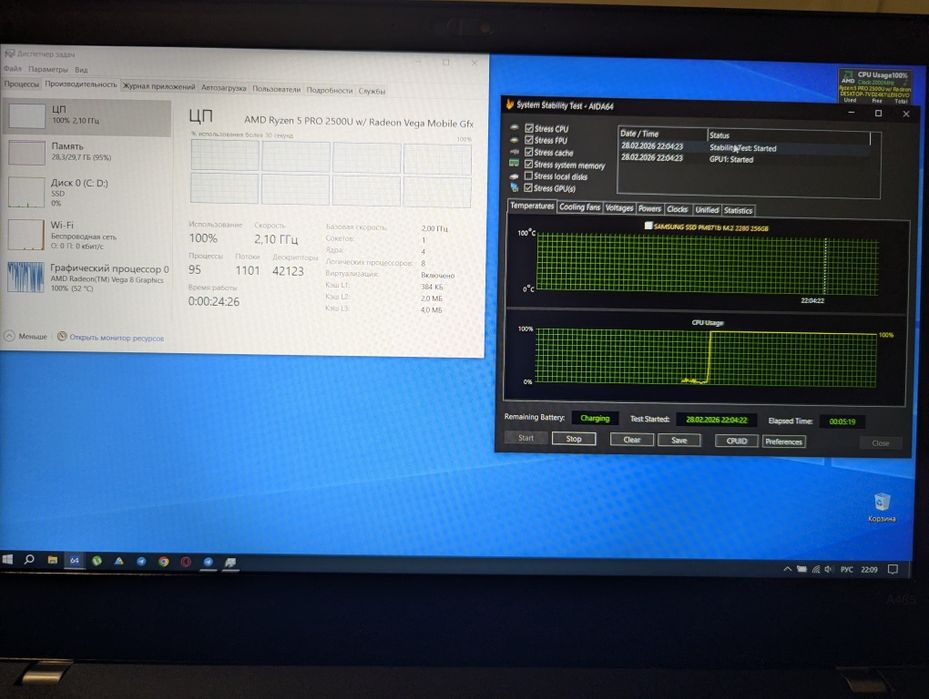
Task: Open Recycle Bin (Корзина) desktop icon
Action: [x=882, y=507]
